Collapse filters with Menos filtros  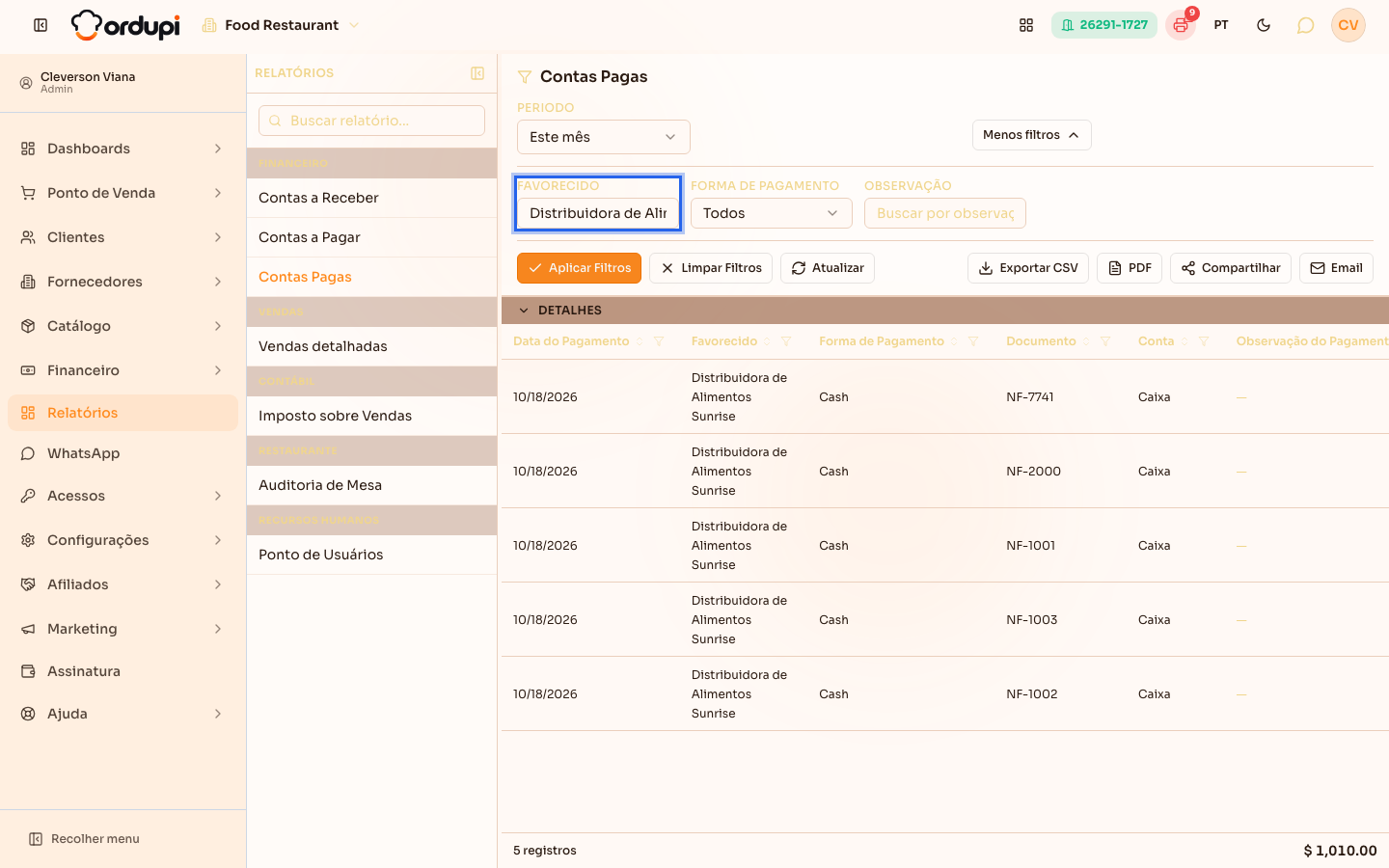coord(1032,135)
